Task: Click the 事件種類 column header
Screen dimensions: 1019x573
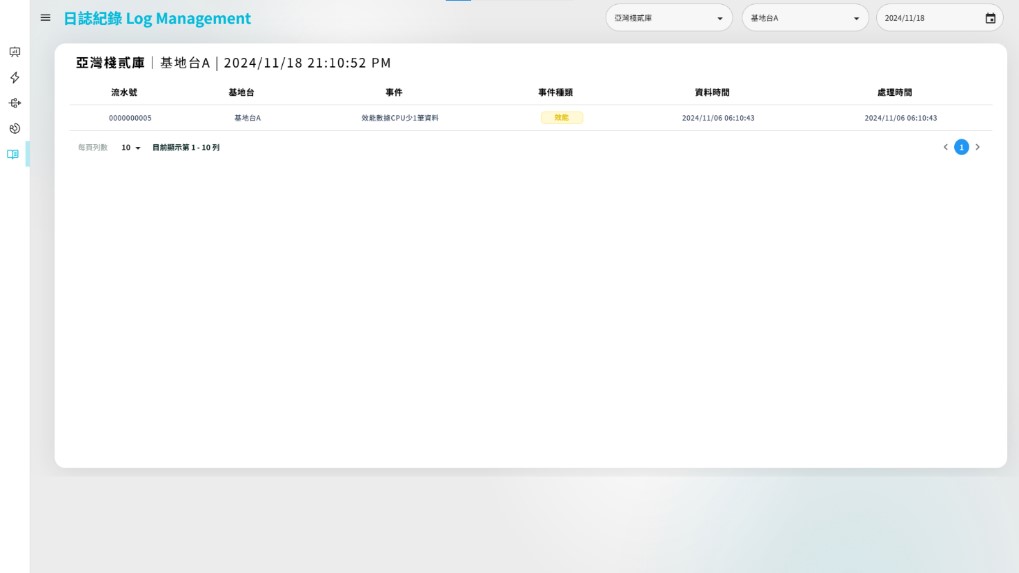Action: 555,92
